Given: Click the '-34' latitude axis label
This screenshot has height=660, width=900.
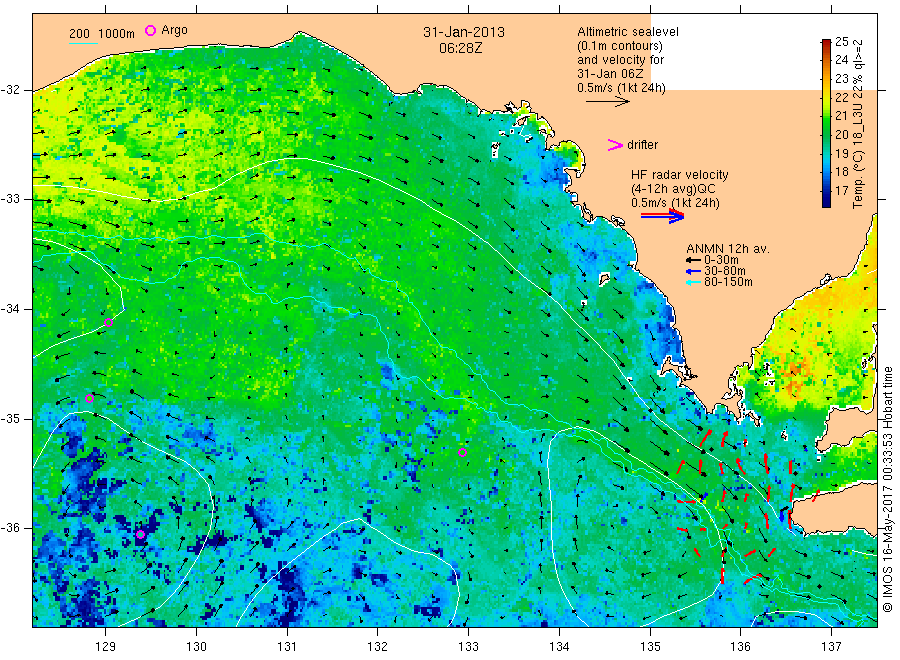Looking at the screenshot, I should point(11,309).
